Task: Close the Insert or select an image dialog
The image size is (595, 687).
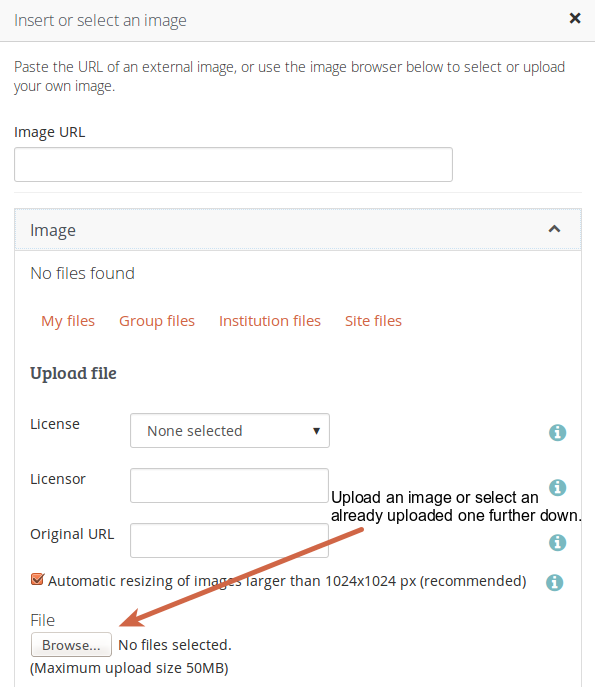Action: tap(575, 18)
